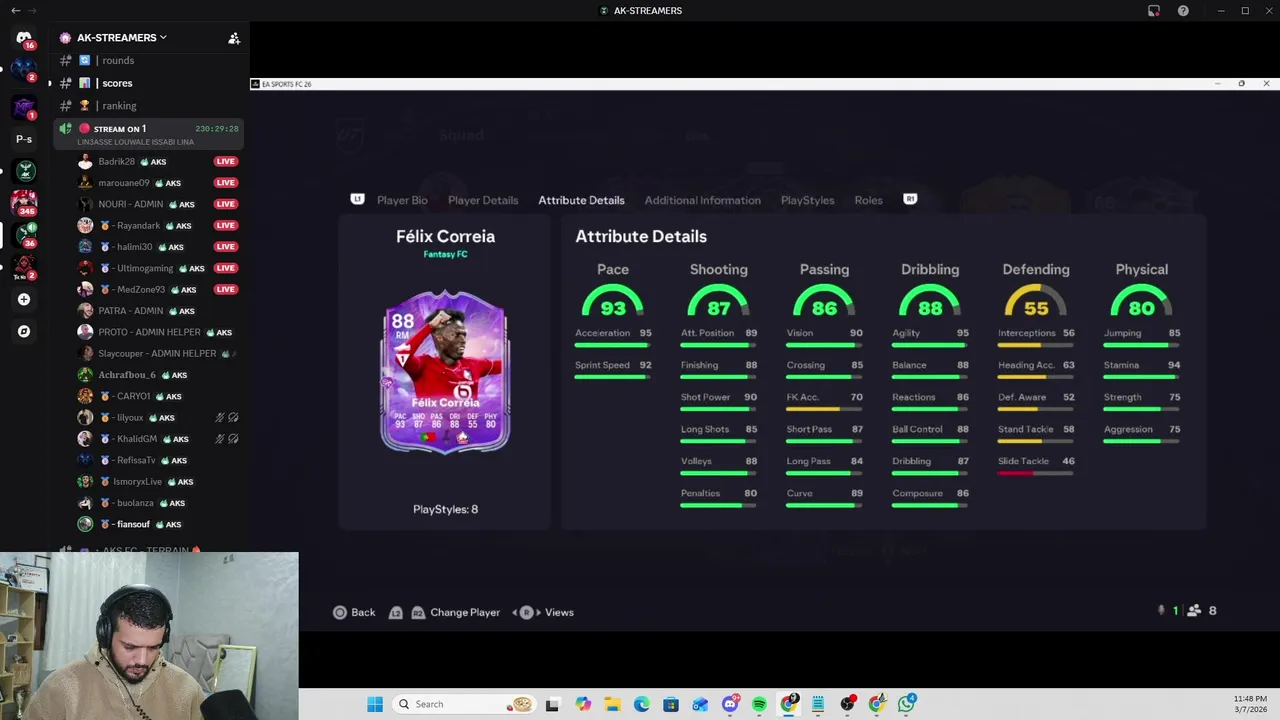Click the LIVE badge next to MedZone93
Image resolution: width=1280 pixels, height=720 pixels.
click(225, 290)
